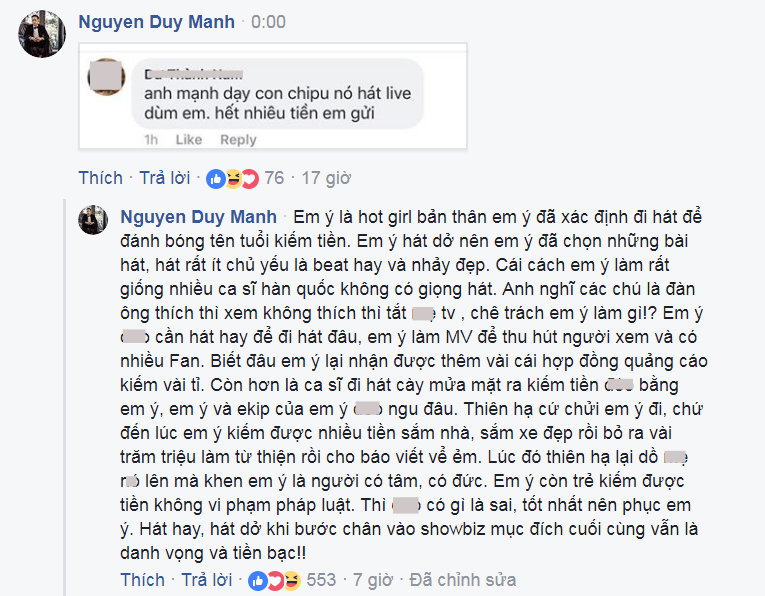The image size is (765, 596).
Task: Reply to the long comment via 'Trả lời'
Action: 206,580
